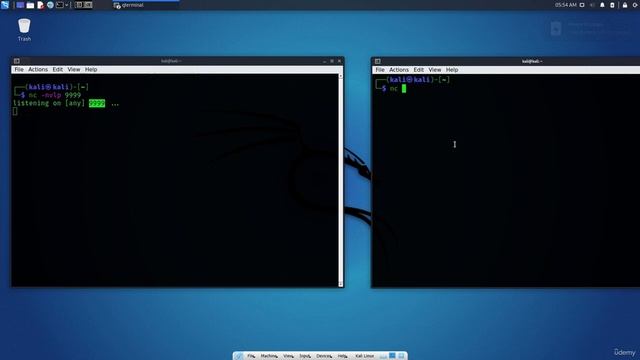Maximize the left terminal window
Screen dimensions: 640x360
point(332,61)
